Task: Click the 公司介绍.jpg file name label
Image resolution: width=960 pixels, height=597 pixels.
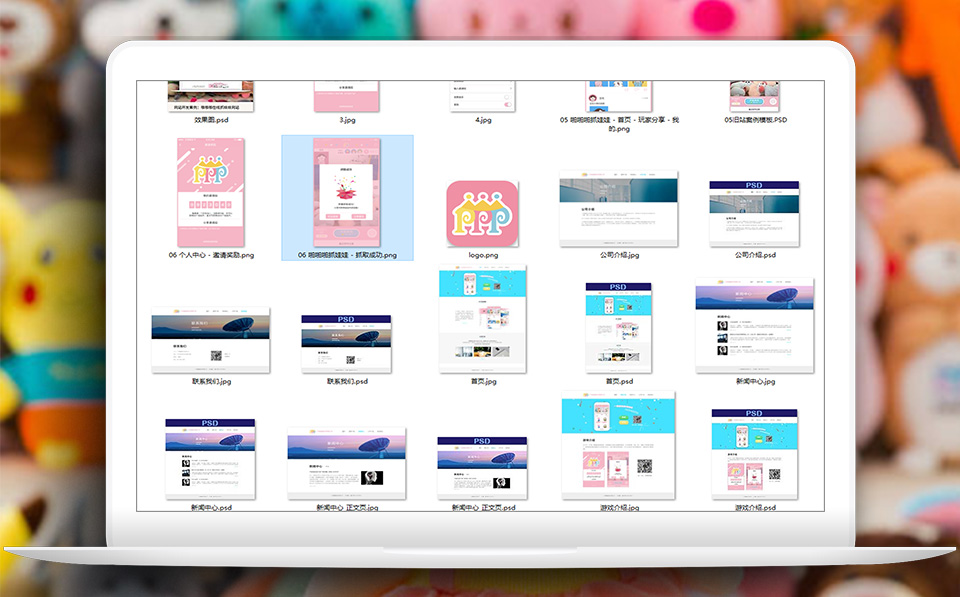Action: 619,255
